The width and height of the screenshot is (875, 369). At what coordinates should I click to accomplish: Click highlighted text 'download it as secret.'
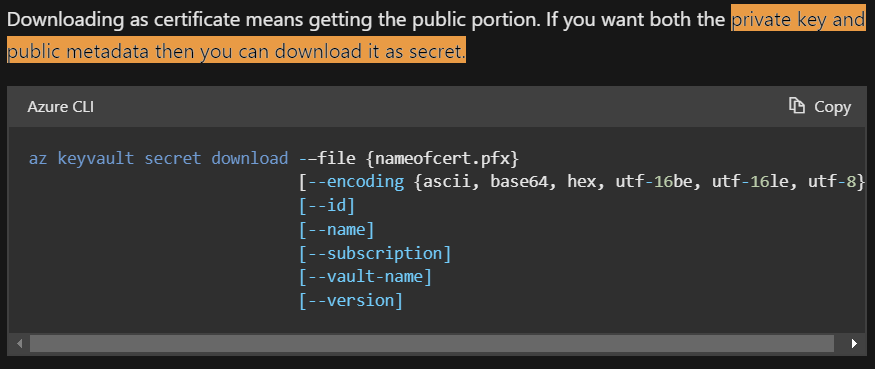[370, 51]
